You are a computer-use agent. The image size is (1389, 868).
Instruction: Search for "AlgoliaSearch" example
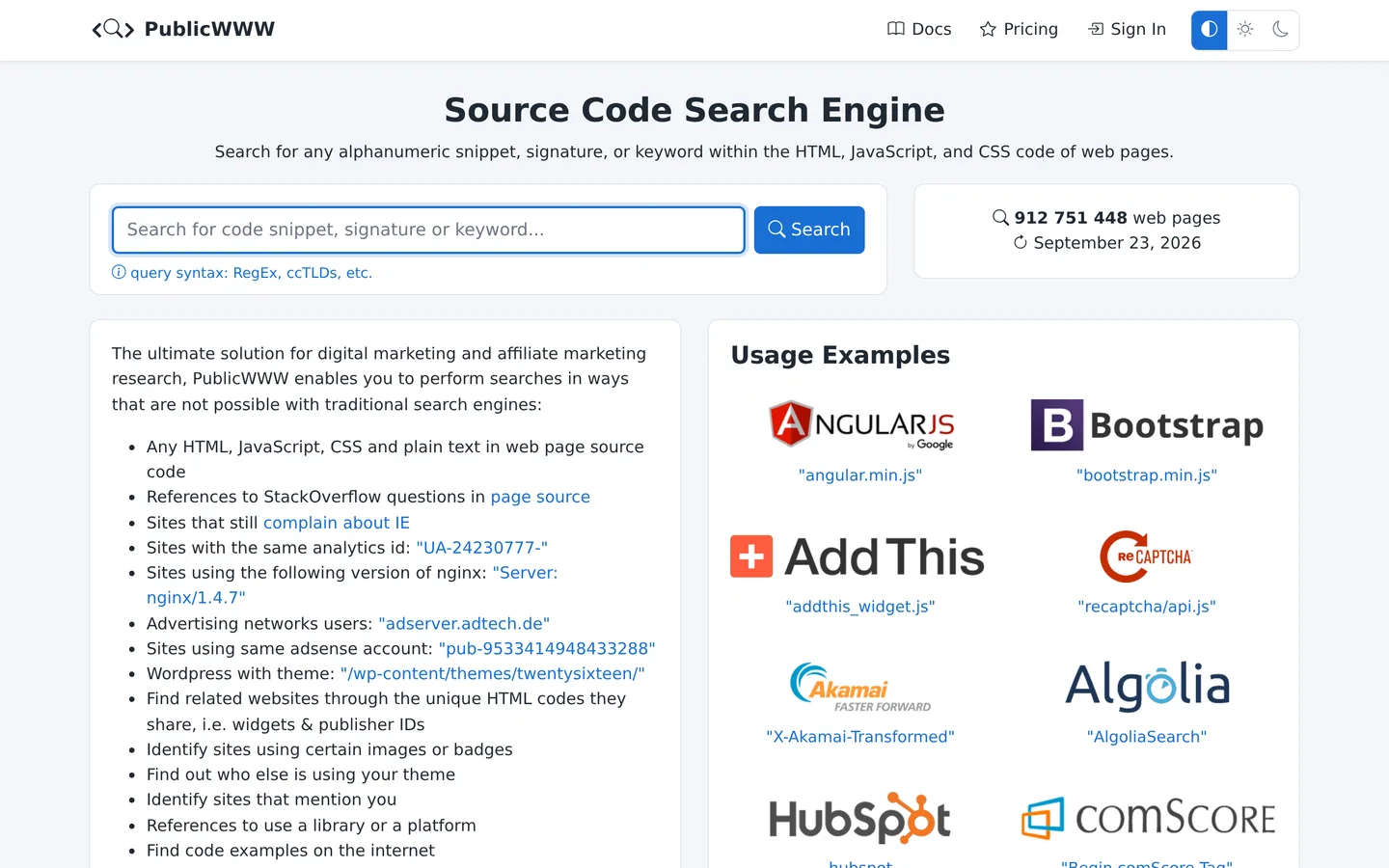point(1147,737)
